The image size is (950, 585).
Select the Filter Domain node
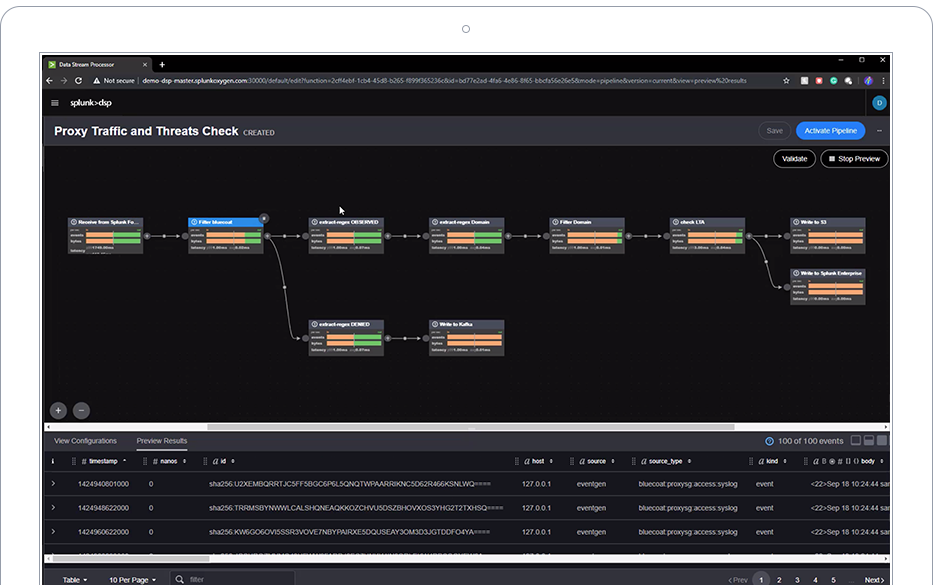click(x=586, y=236)
